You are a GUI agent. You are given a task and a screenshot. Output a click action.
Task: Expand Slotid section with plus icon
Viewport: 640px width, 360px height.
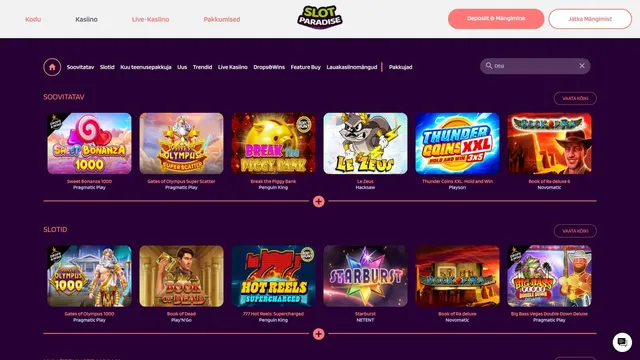[x=319, y=334]
